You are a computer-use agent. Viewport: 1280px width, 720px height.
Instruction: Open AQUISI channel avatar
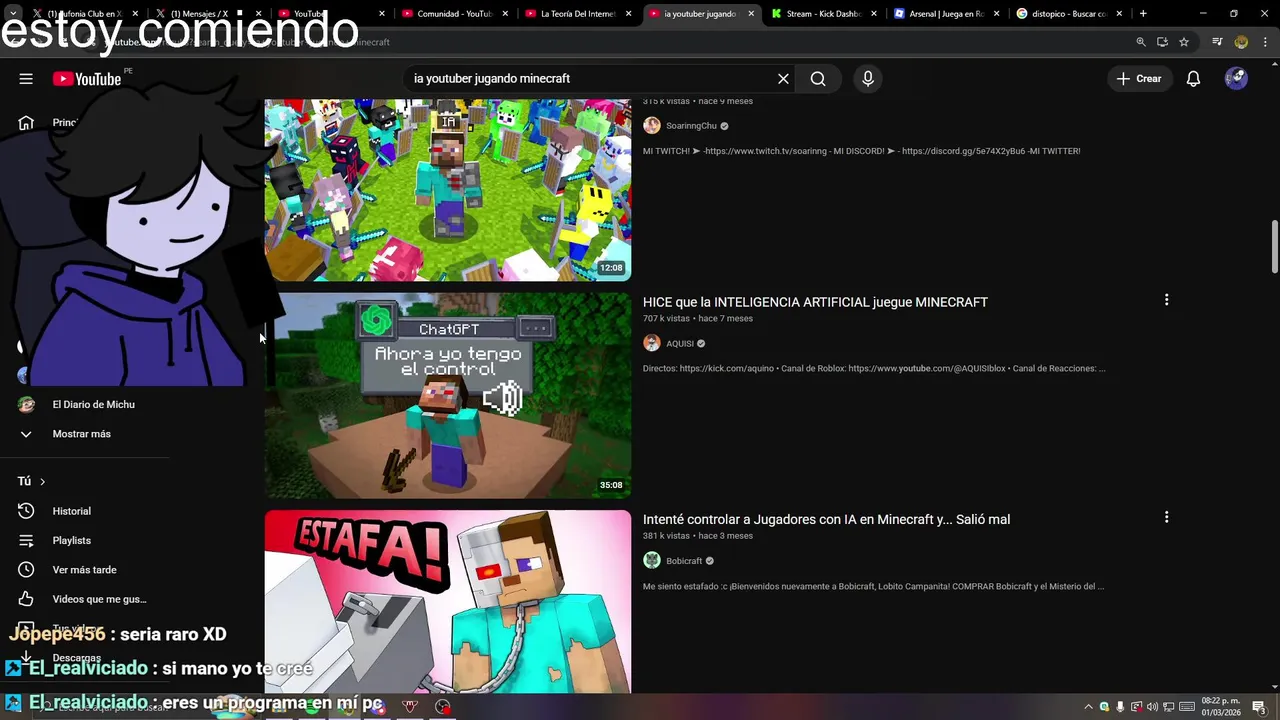pyautogui.click(x=652, y=343)
